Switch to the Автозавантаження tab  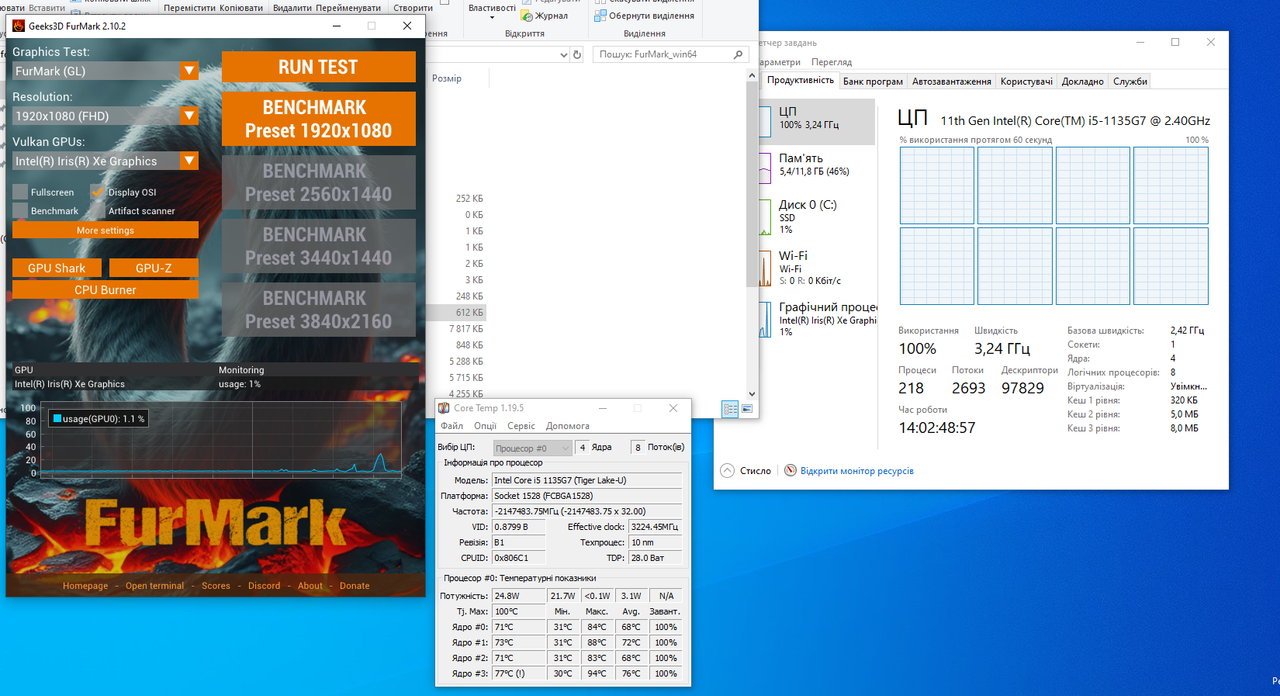[x=952, y=81]
